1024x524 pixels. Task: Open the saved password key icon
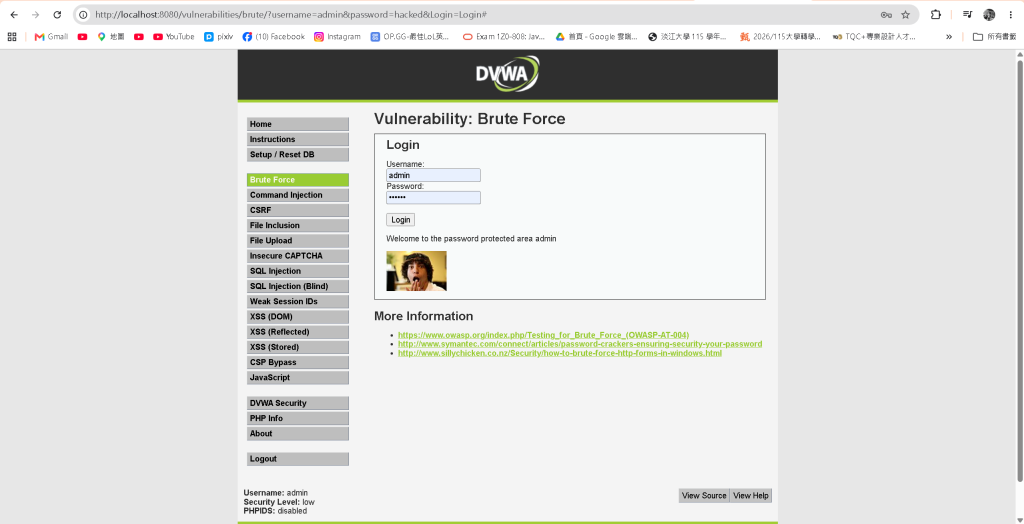(886, 14)
